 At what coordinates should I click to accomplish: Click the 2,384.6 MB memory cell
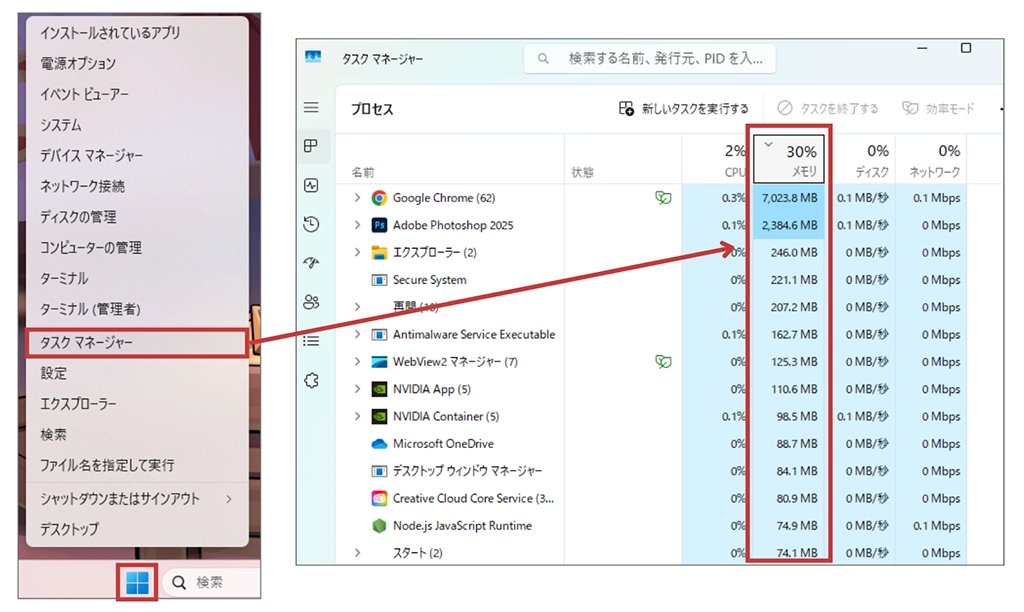tap(789, 225)
